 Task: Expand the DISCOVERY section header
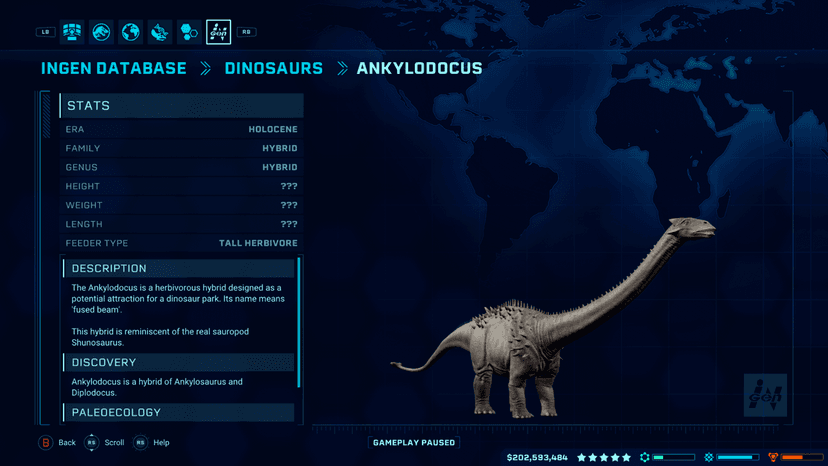click(178, 362)
